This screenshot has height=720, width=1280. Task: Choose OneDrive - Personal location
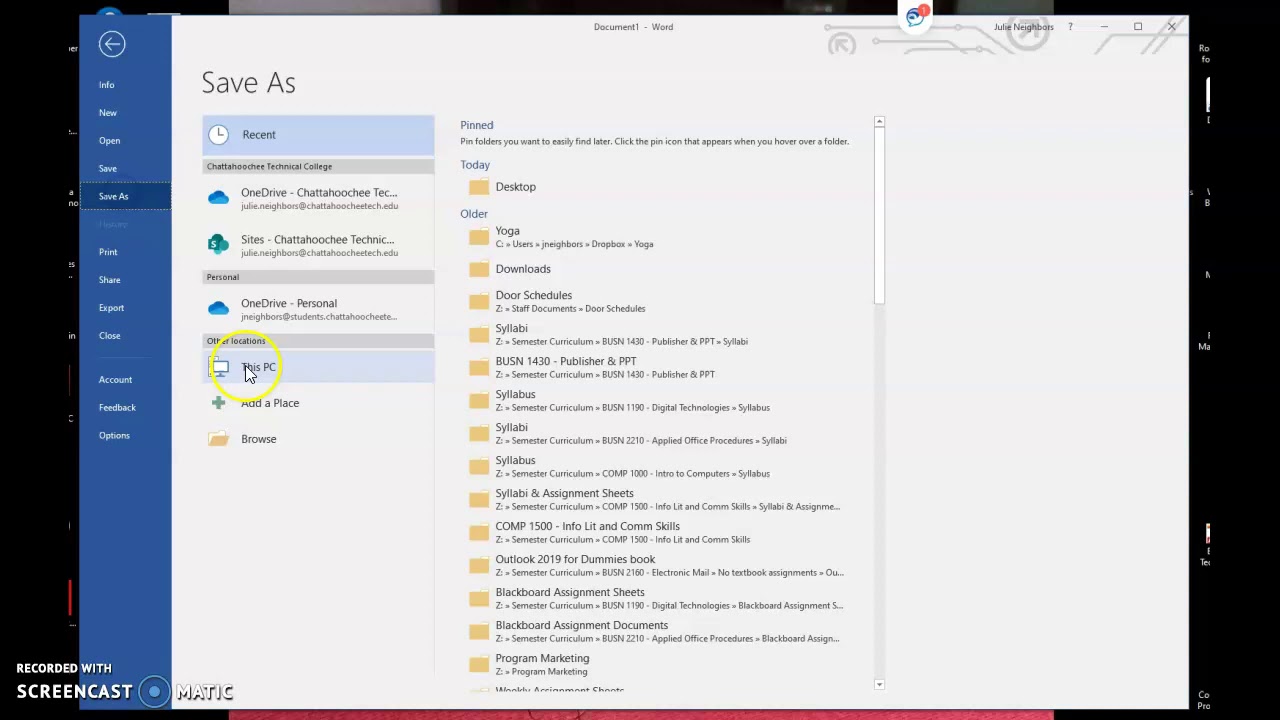click(318, 309)
